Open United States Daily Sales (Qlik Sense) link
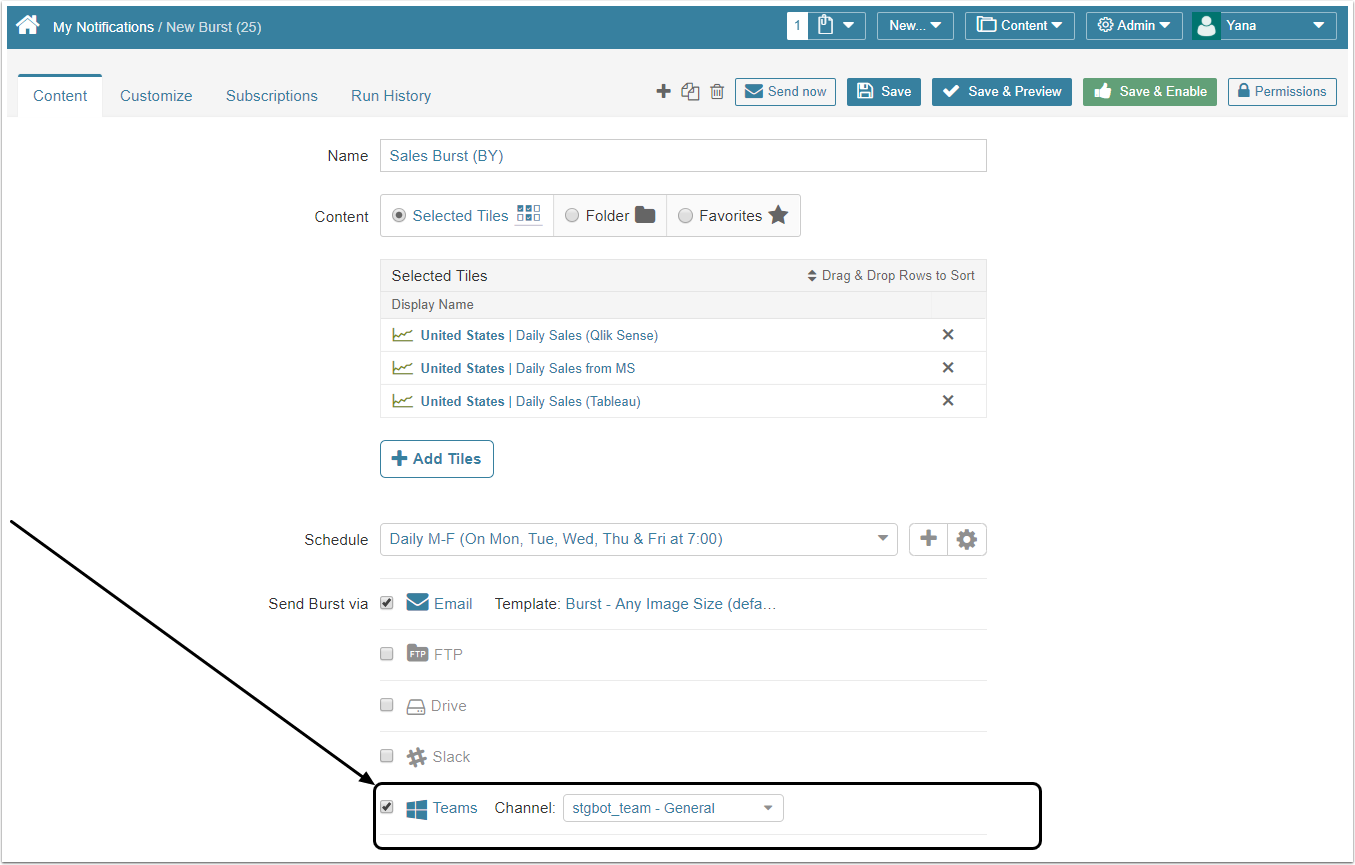Image resolution: width=1355 pixels, height=865 pixels. (539, 336)
